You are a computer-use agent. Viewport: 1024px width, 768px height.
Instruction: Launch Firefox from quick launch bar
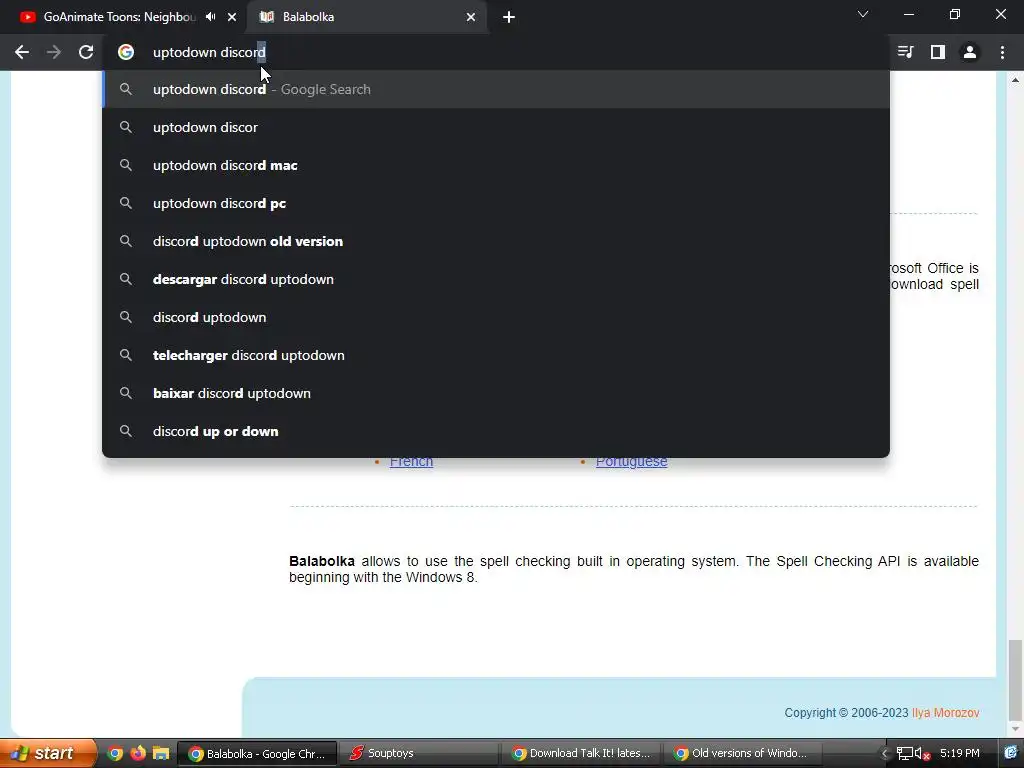tap(138, 753)
